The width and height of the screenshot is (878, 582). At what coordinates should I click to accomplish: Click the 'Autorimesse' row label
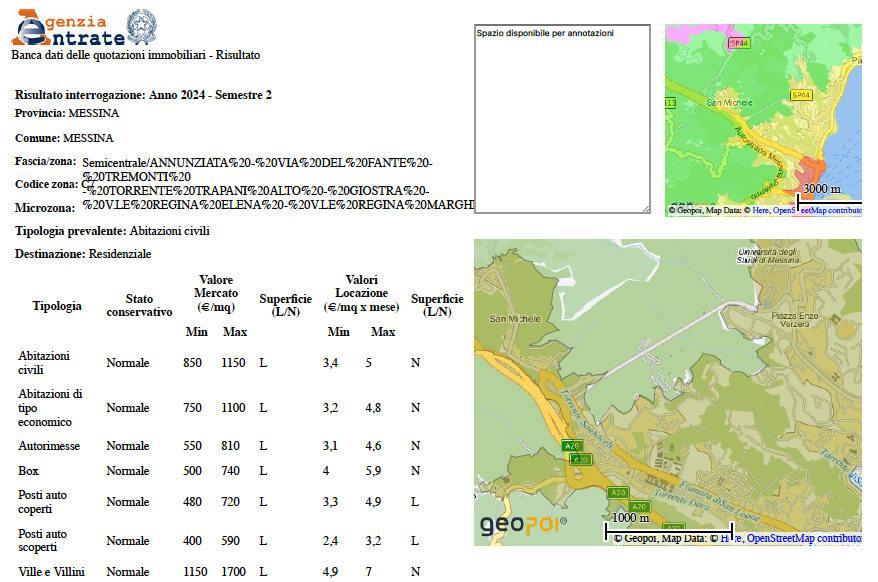pos(49,446)
